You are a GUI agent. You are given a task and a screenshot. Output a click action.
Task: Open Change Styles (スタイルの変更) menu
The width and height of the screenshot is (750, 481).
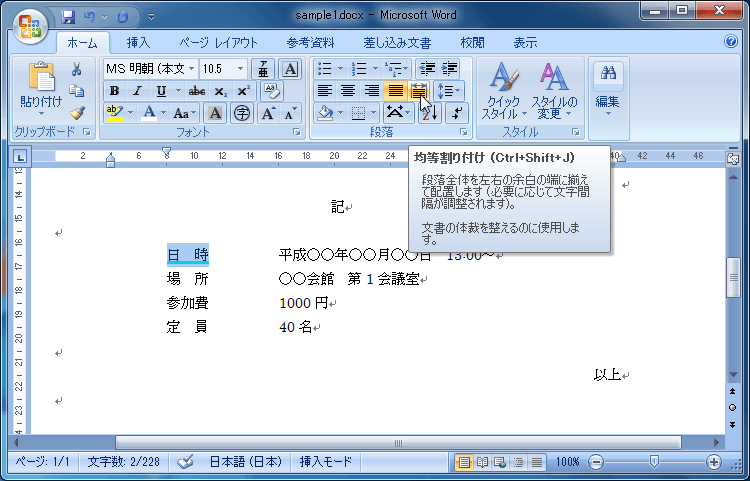[554, 91]
